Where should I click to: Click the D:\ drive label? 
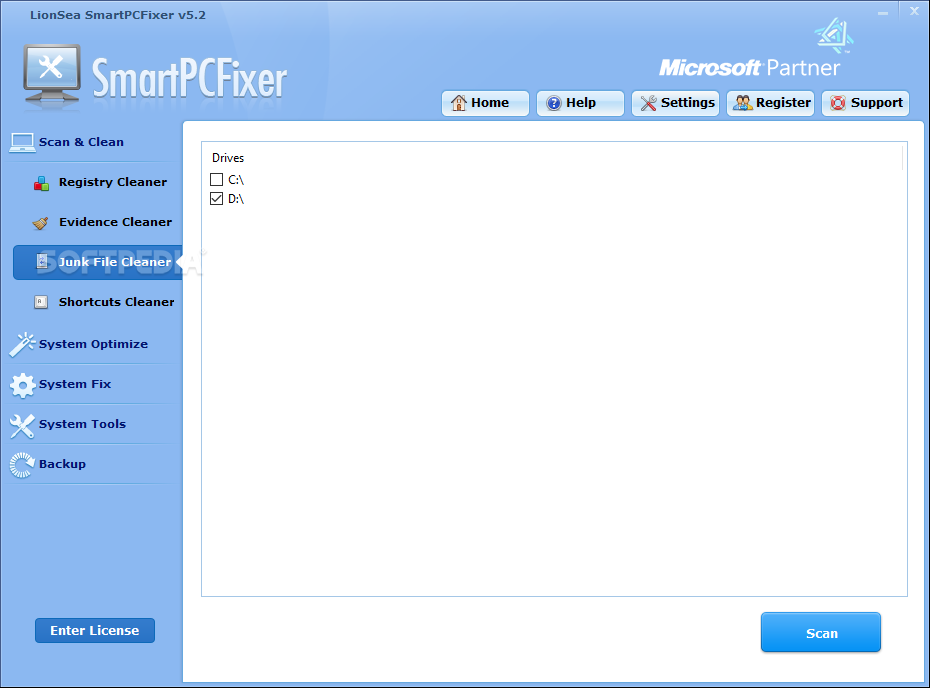pyautogui.click(x=236, y=199)
